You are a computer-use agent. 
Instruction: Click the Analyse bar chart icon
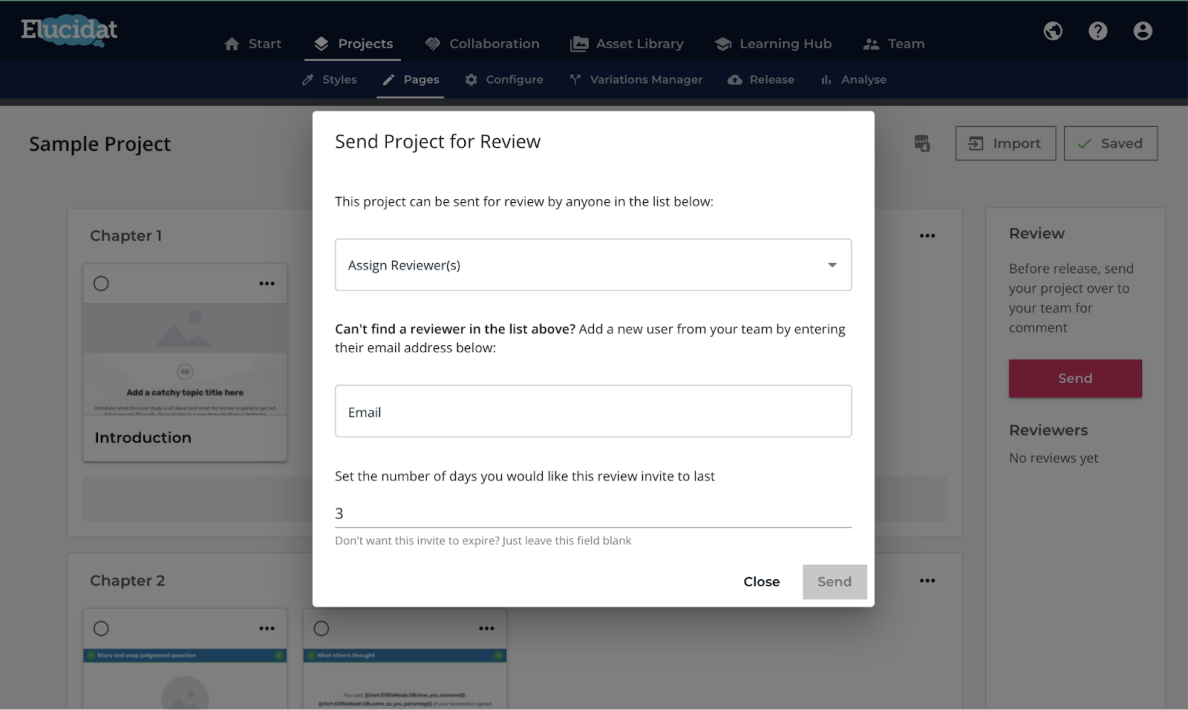tap(827, 80)
